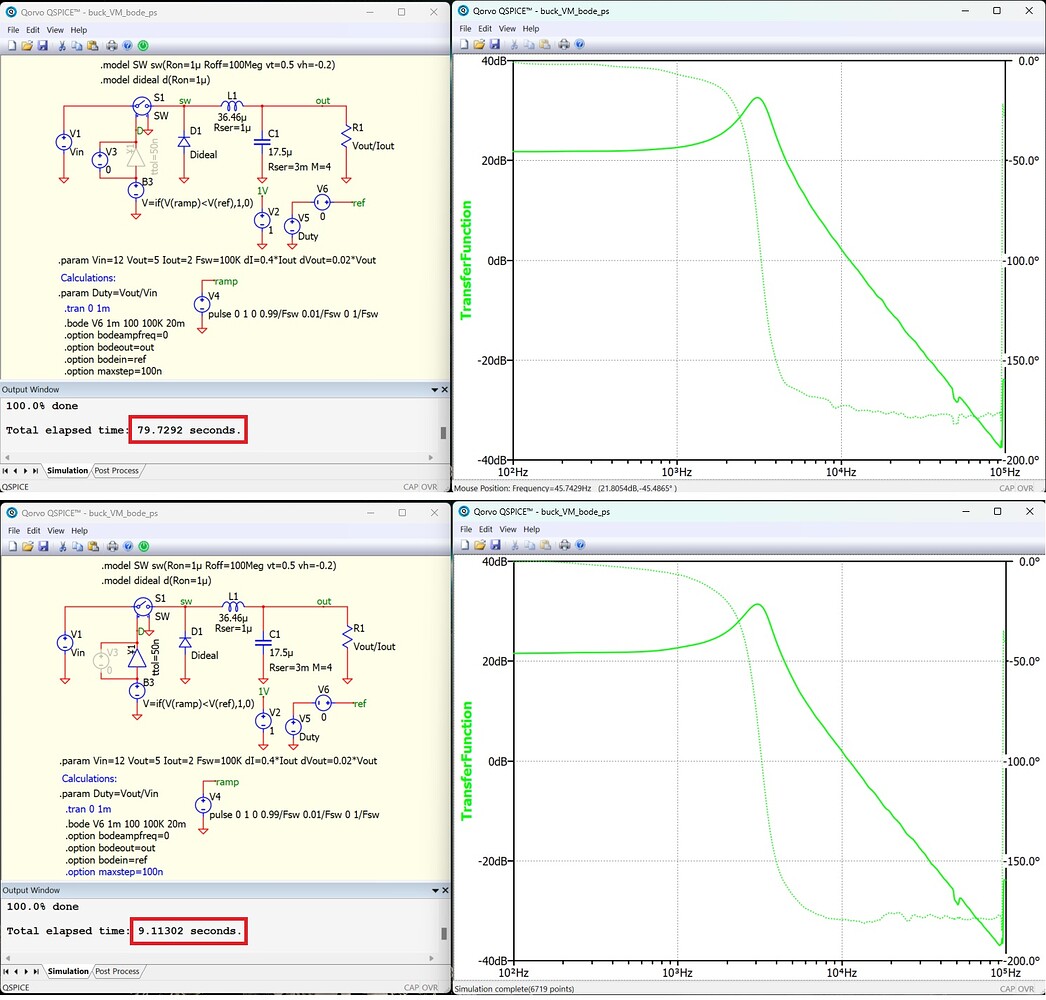Click the last-tab navigation arrow beside Simulation
1046x1000 pixels.
[x=35, y=470]
